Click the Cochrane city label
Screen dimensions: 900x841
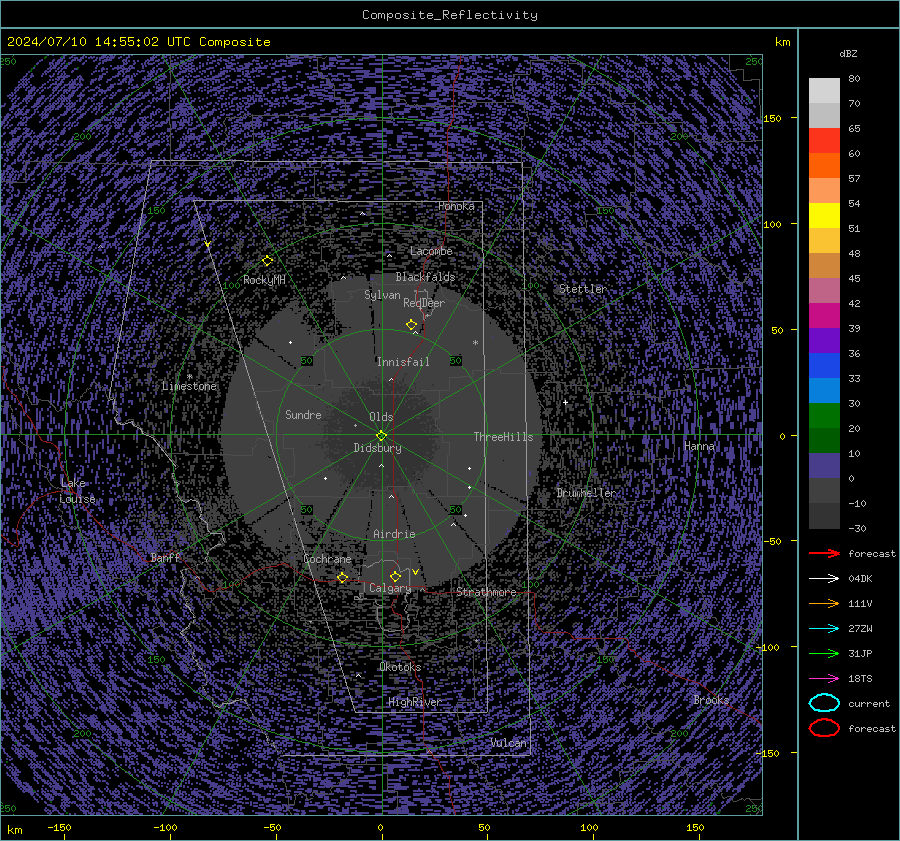click(327, 559)
